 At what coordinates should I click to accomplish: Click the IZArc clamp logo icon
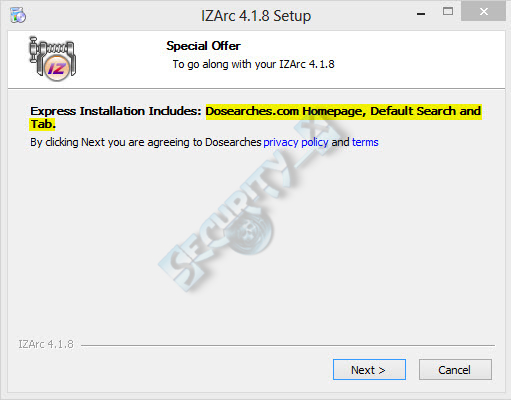pyautogui.click(x=53, y=59)
